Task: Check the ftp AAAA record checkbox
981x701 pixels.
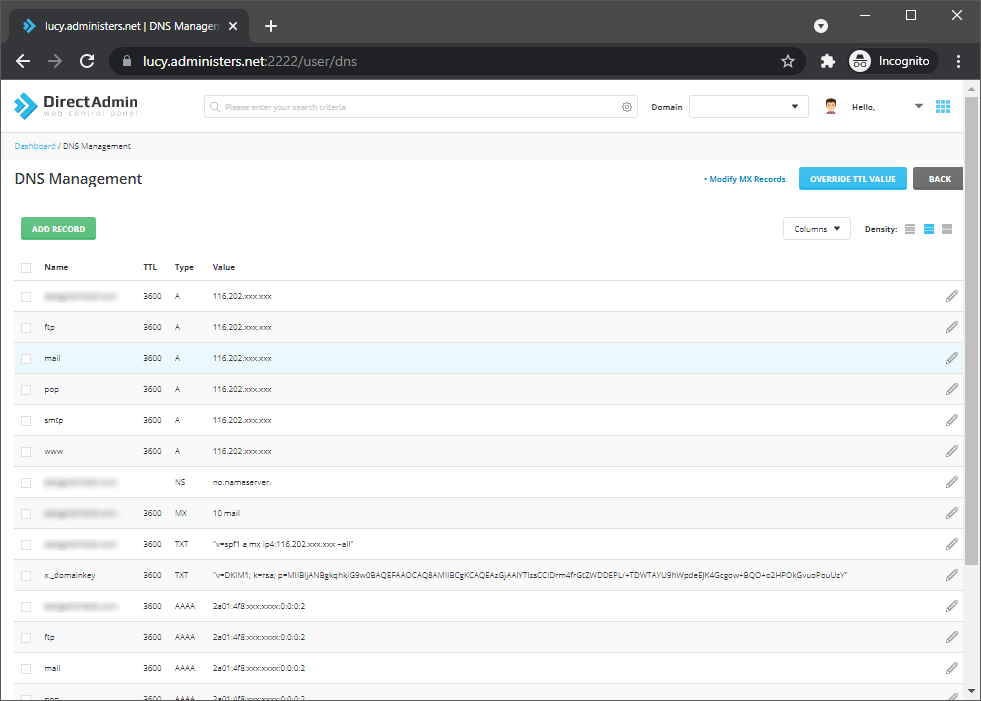Action: tap(26, 638)
